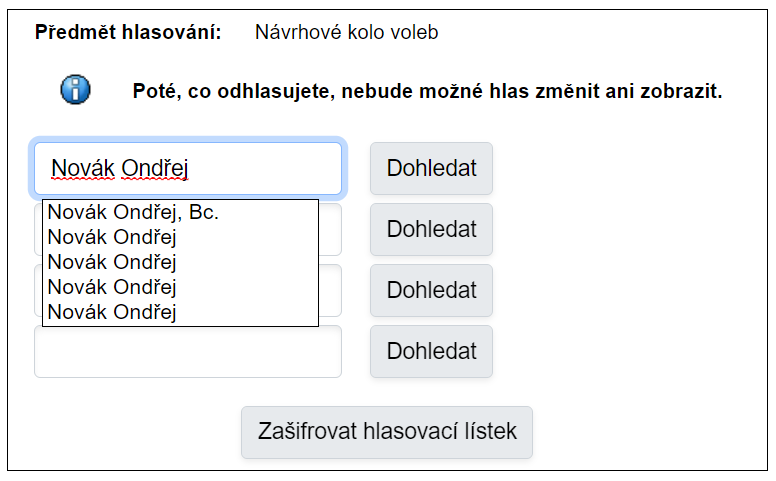
Task: Click the bold warning about changing your vote
Action: (x=427, y=91)
